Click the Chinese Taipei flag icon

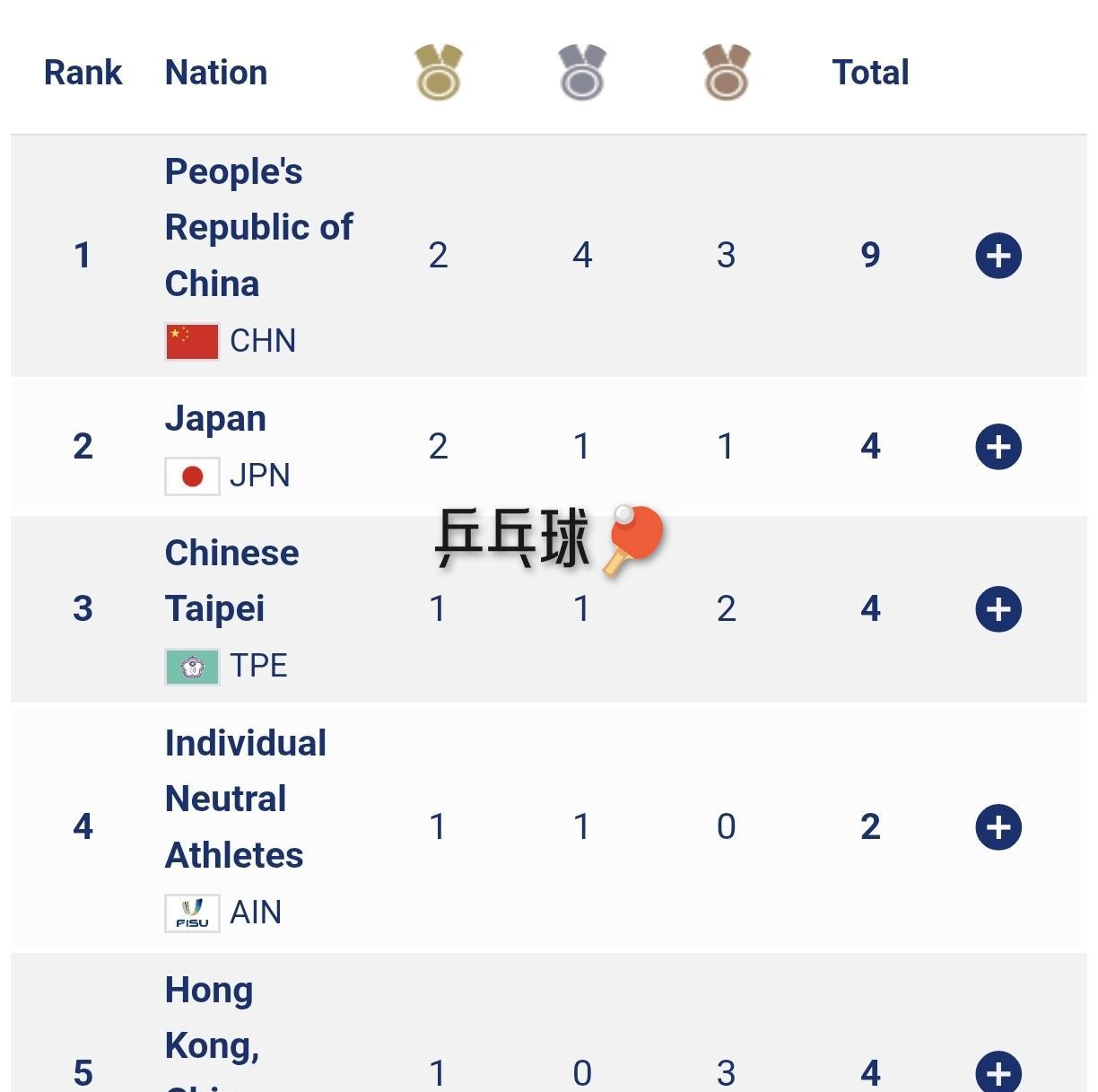[x=192, y=667]
